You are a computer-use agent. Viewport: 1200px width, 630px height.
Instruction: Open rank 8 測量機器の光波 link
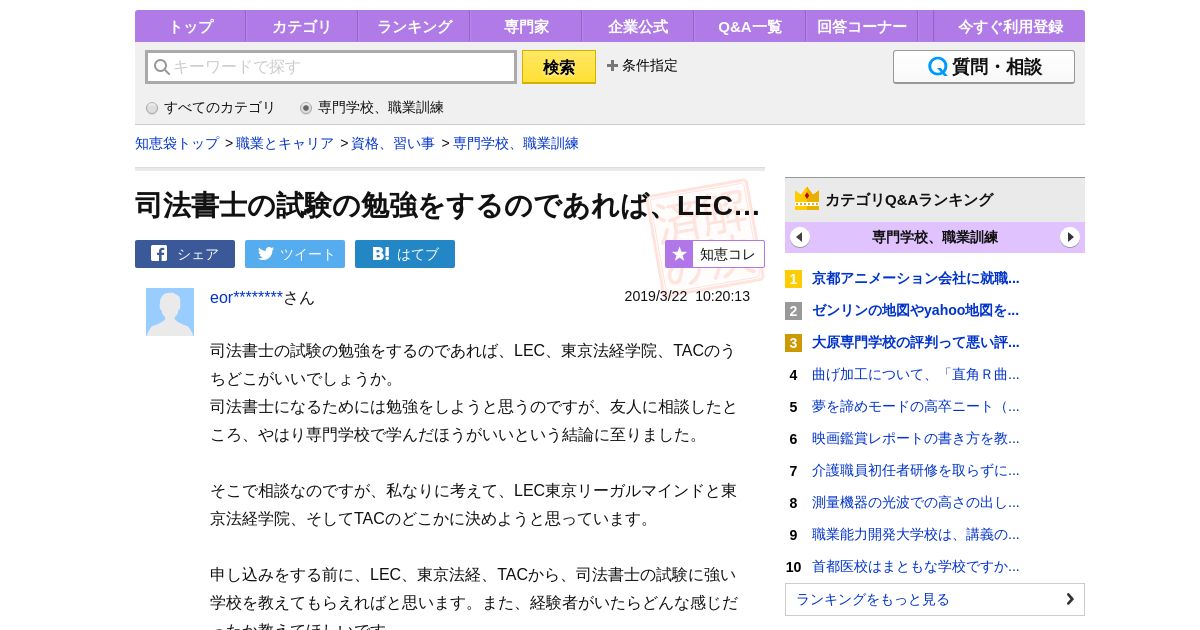pyautogui.click(x=916, y=502)
